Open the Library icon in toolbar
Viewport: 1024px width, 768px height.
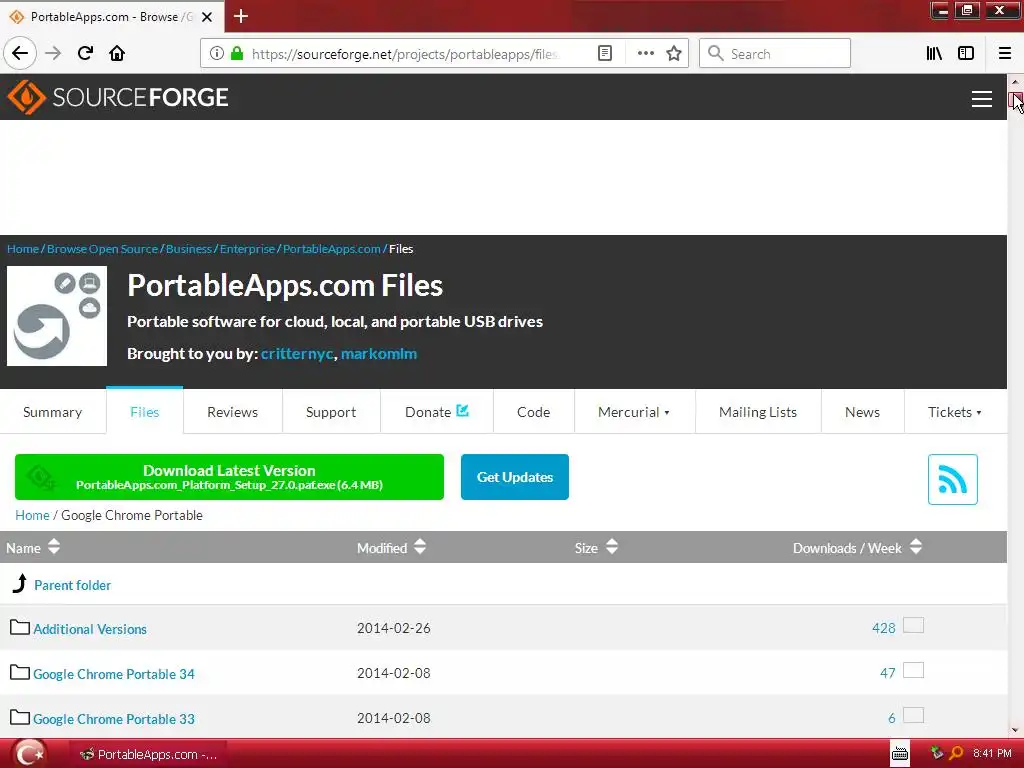[x=934, y=54]
